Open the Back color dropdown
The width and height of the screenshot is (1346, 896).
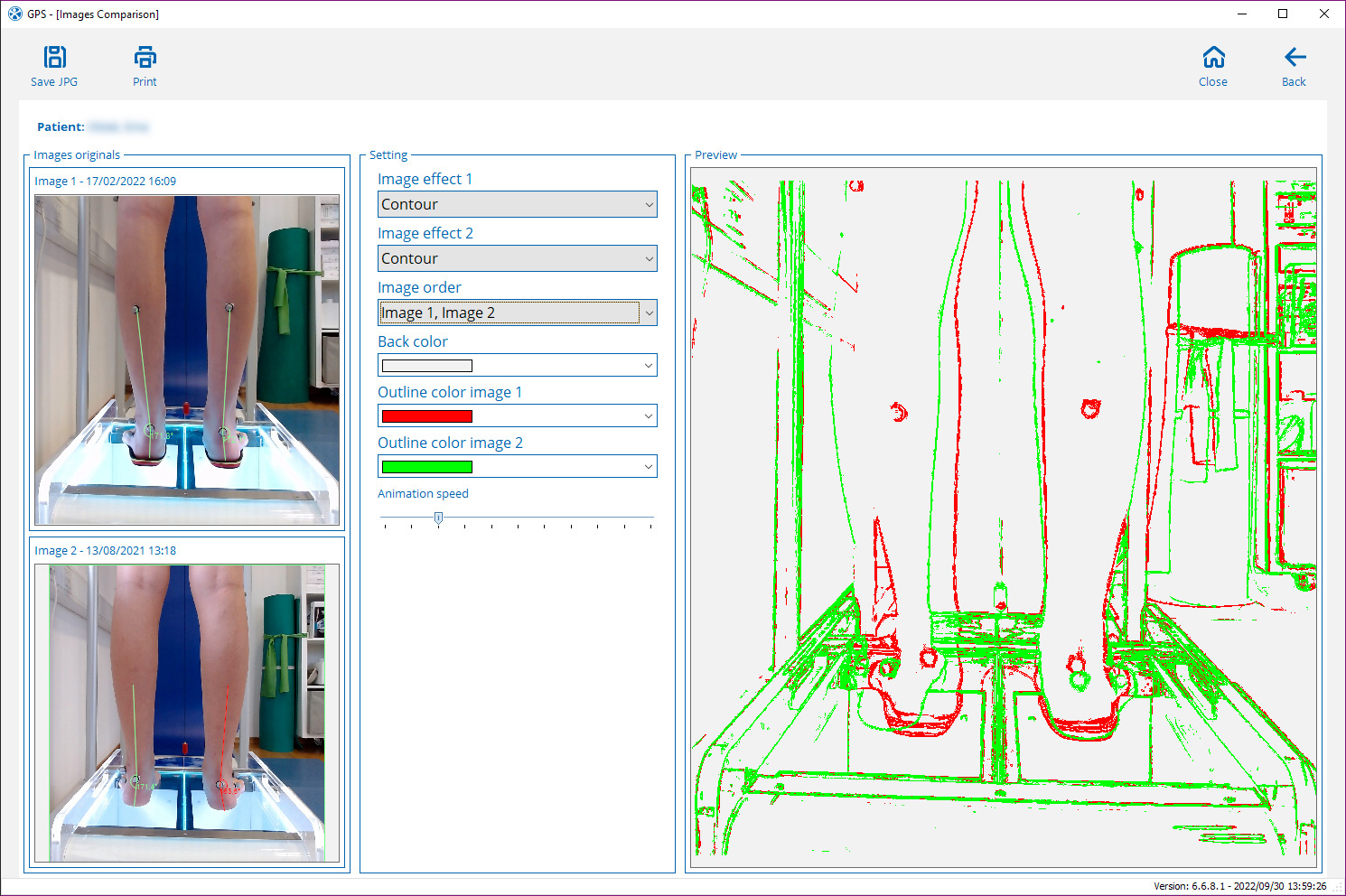518,365
